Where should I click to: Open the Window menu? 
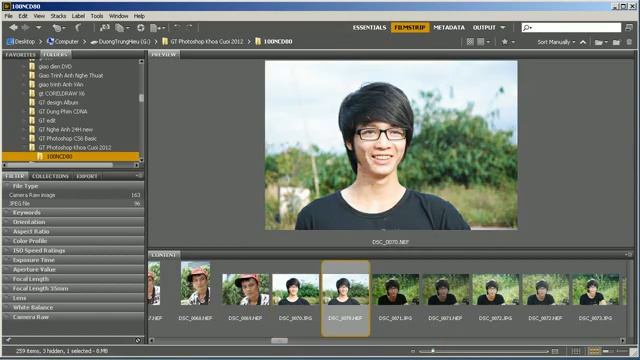(118, 16)
